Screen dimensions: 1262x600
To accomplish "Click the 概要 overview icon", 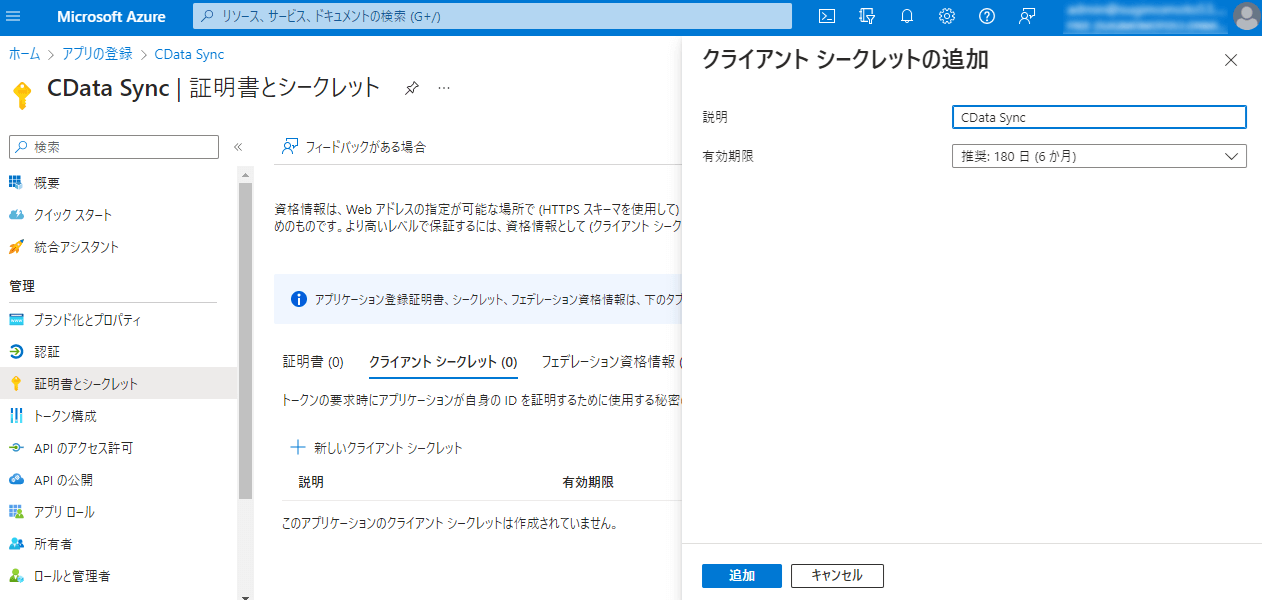I will click(16, 183).
